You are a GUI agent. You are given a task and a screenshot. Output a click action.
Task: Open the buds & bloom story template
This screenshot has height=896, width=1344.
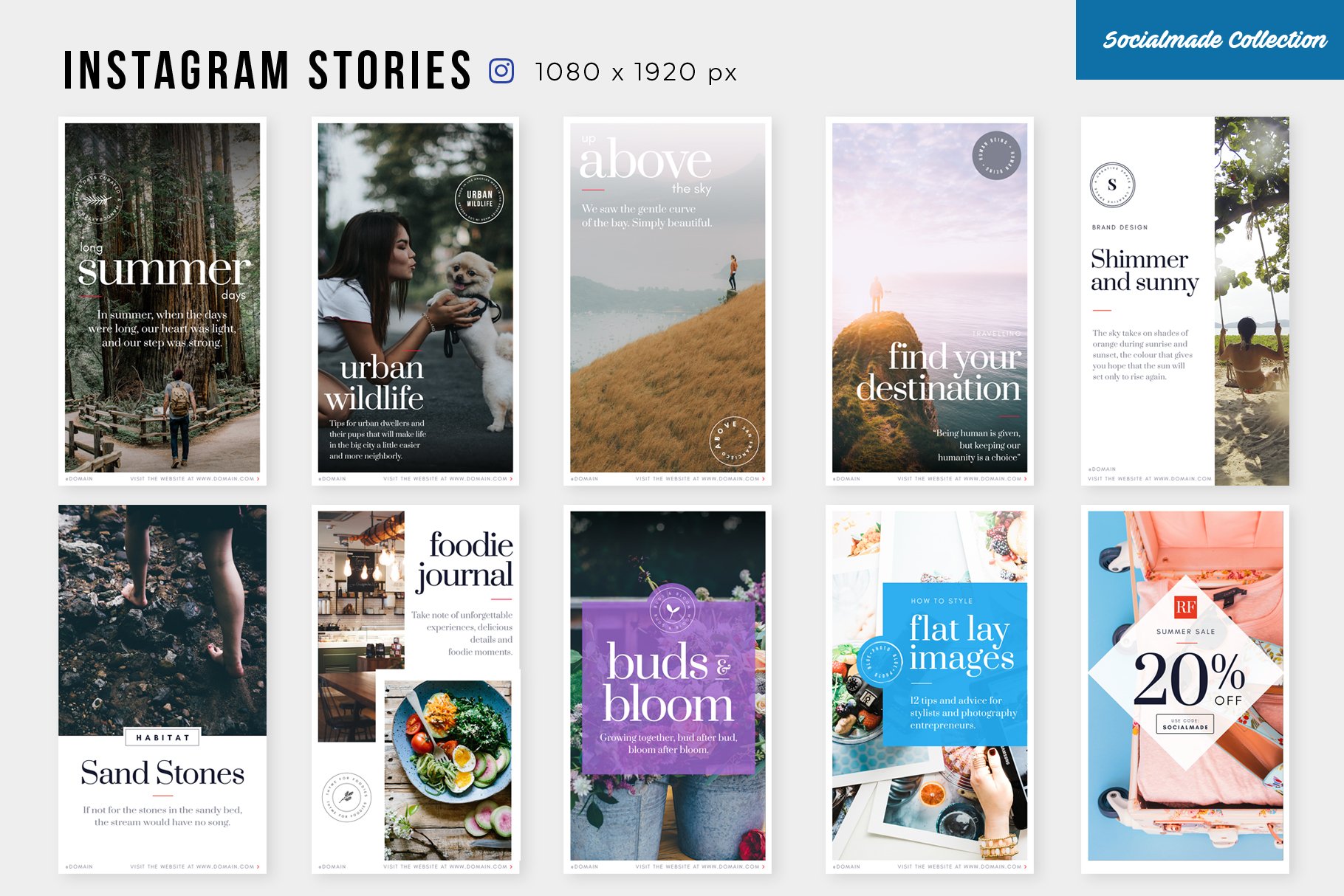click(x=668, y=689)
